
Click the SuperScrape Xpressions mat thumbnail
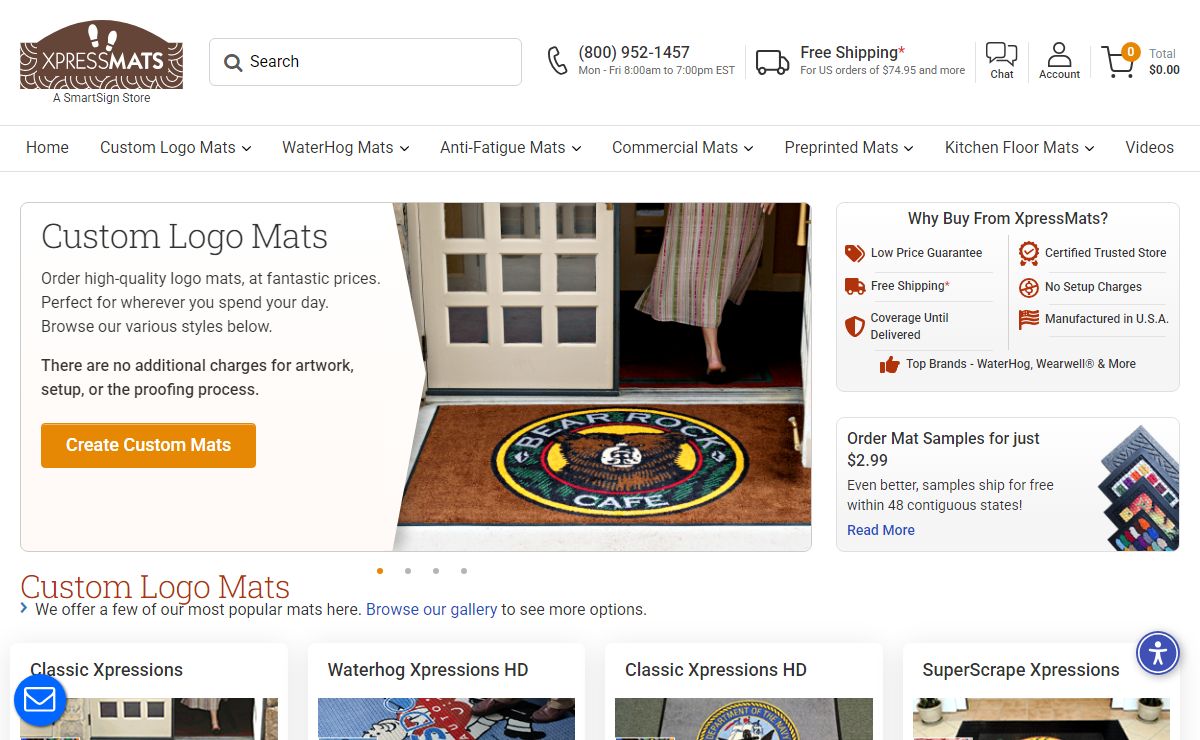click(1041, 719)
